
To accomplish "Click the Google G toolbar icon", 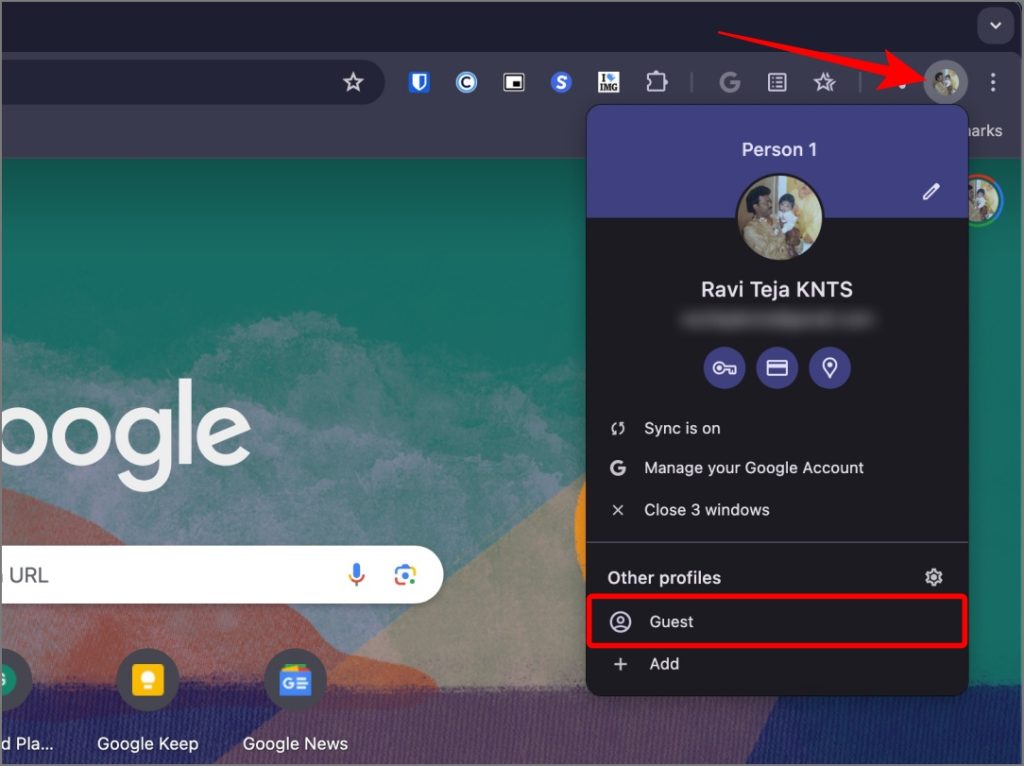I will click(729, 82).
